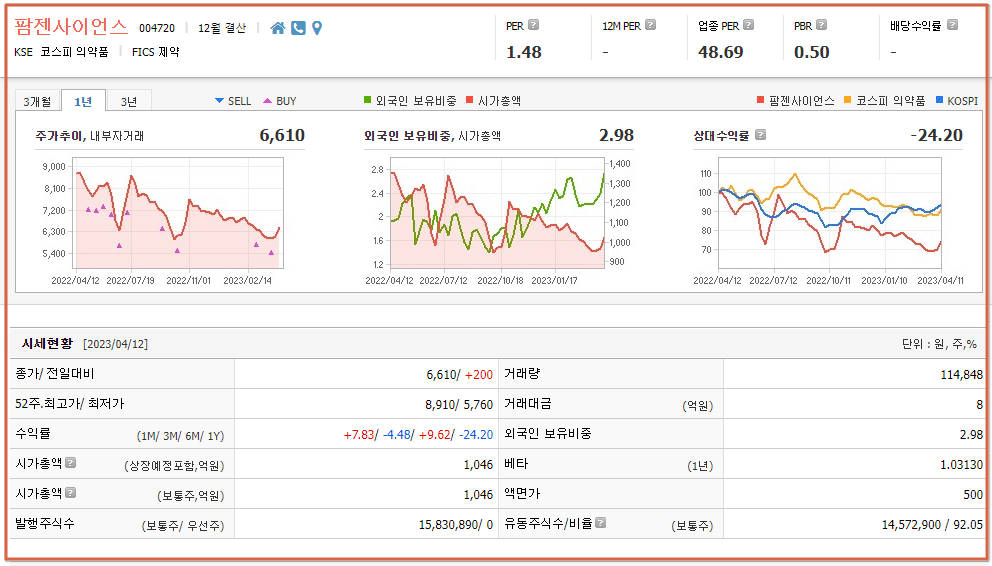Click the 팜젠사이언스 company name title

tap(71, 27)
